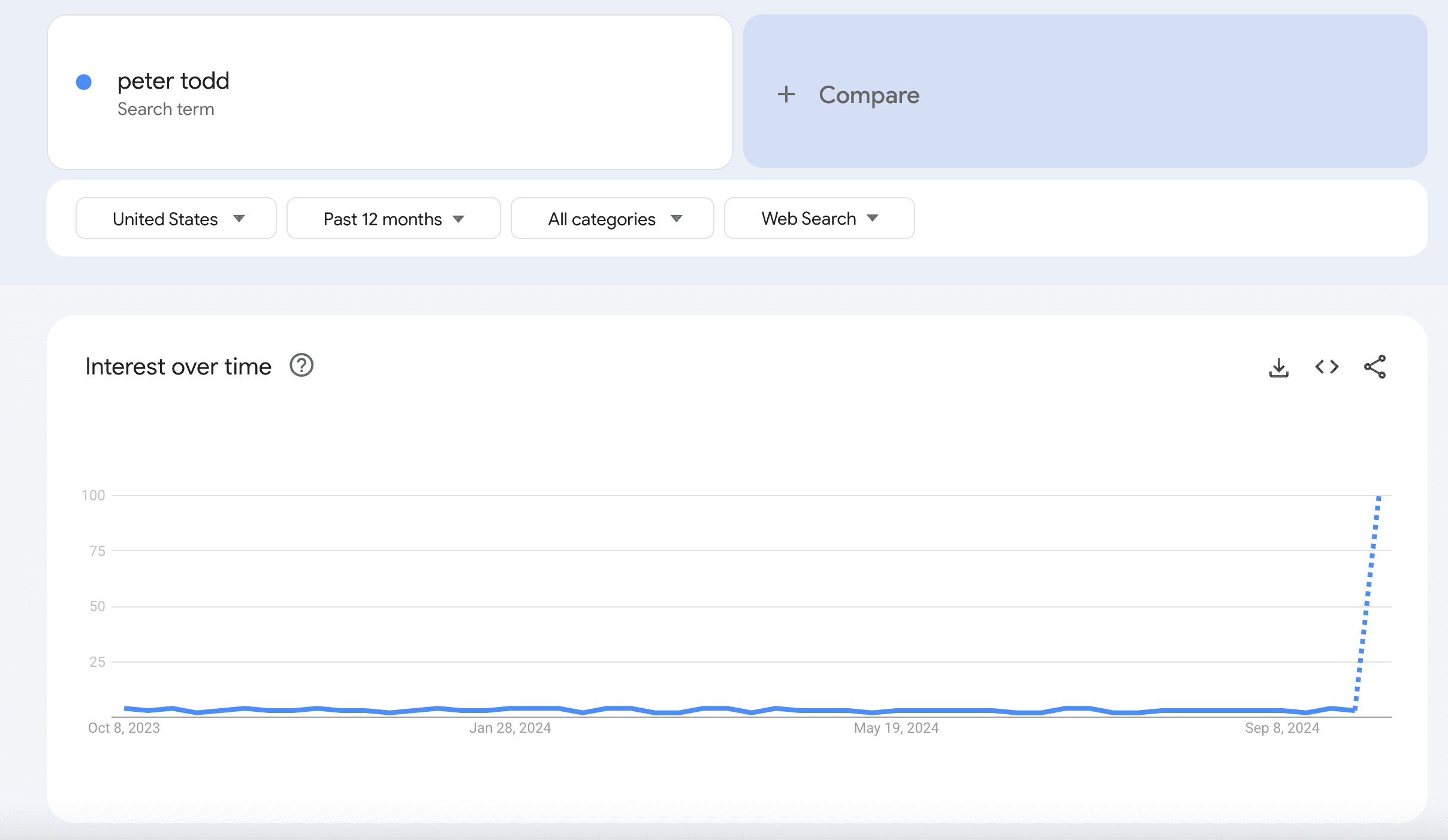
Task: Click the blue dot for peter todd
Action: [x=84, y=82]
